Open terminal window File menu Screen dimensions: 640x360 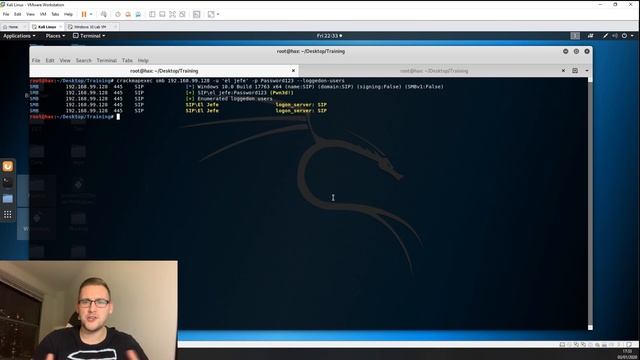36,60
